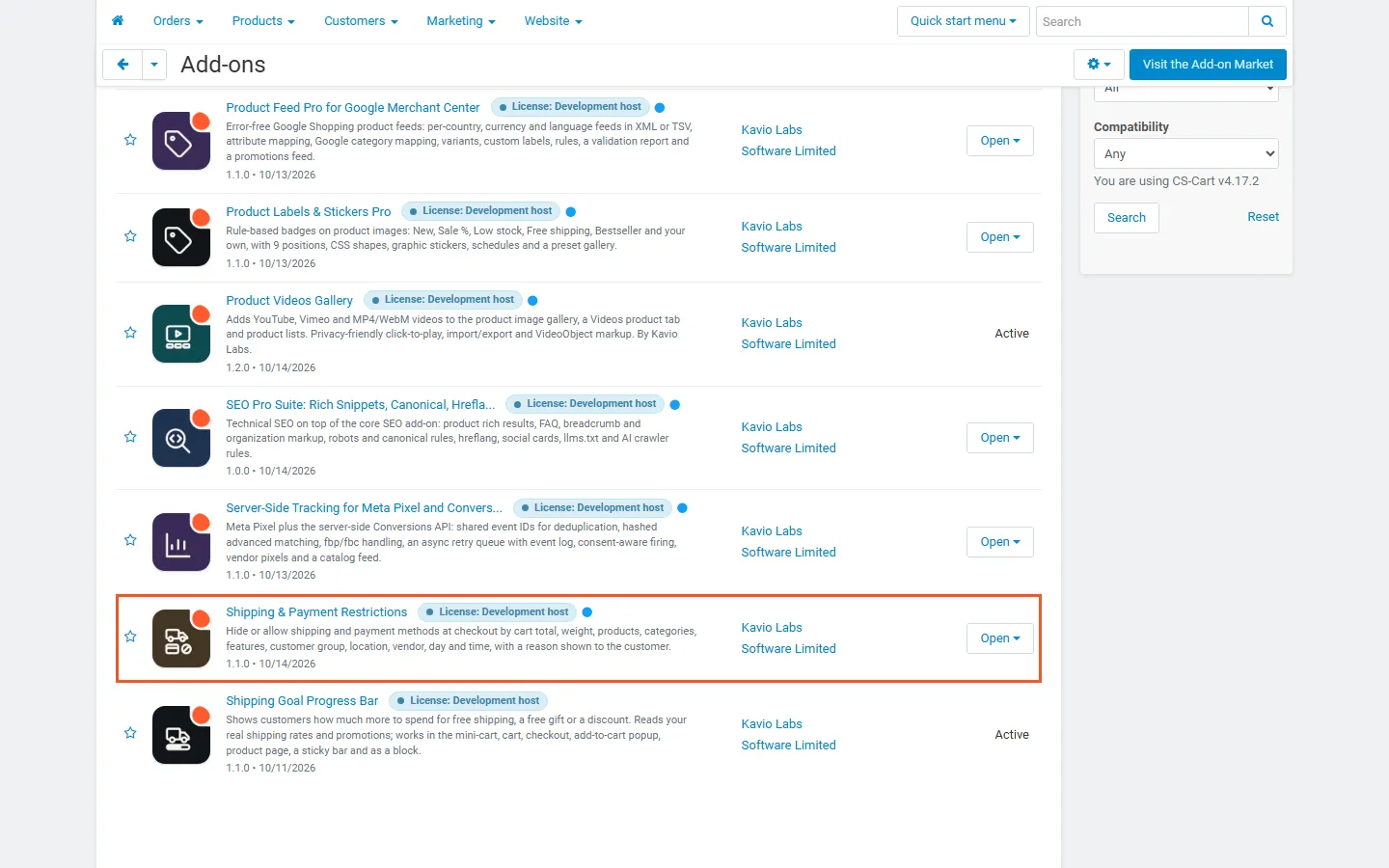Image resolution: width=1389 pixels, height=868 pixels.
Task: Click the Product Feed Pro add-on icon
Action: 181,141
